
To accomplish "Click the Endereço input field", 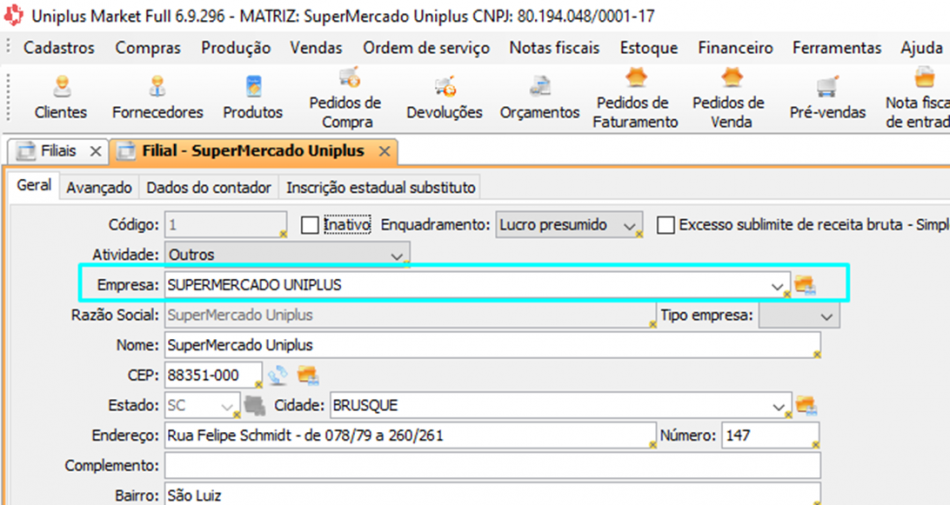I will tap(410, 435).
